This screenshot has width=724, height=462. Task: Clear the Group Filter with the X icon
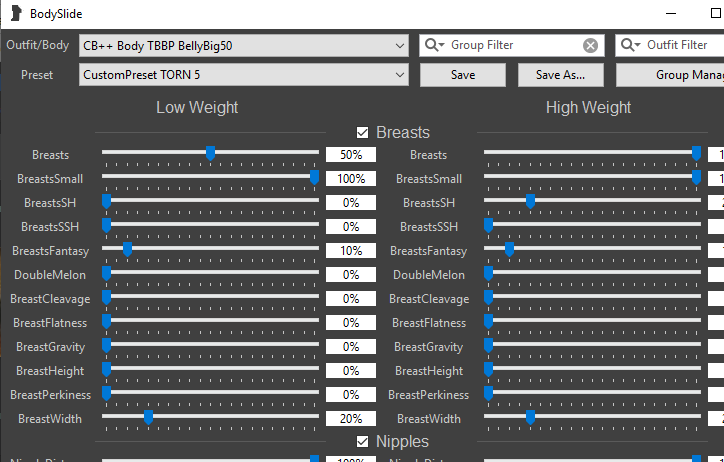590,45
